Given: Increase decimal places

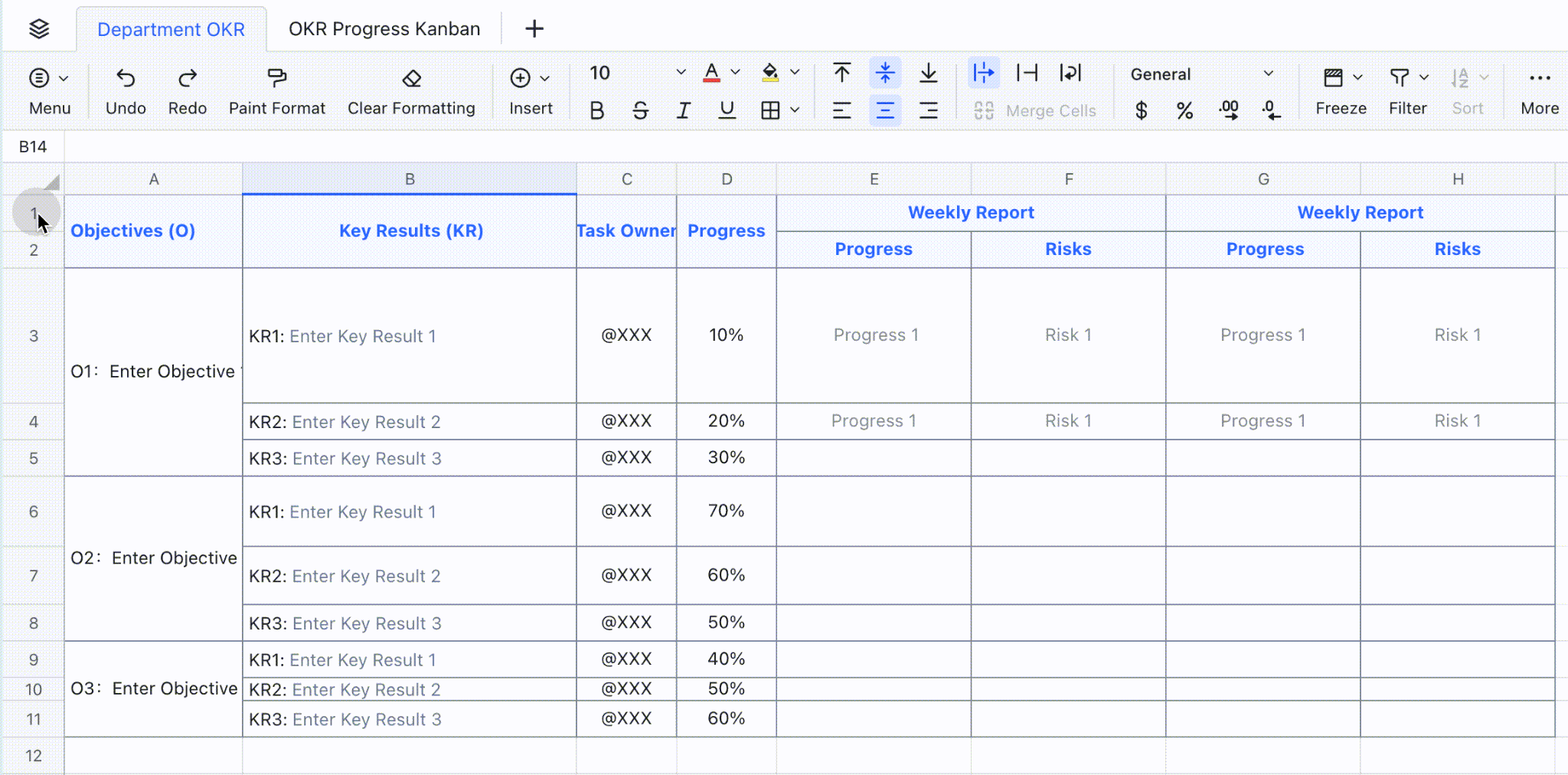Looking at the screenshot, I should tap(1229, 111).
